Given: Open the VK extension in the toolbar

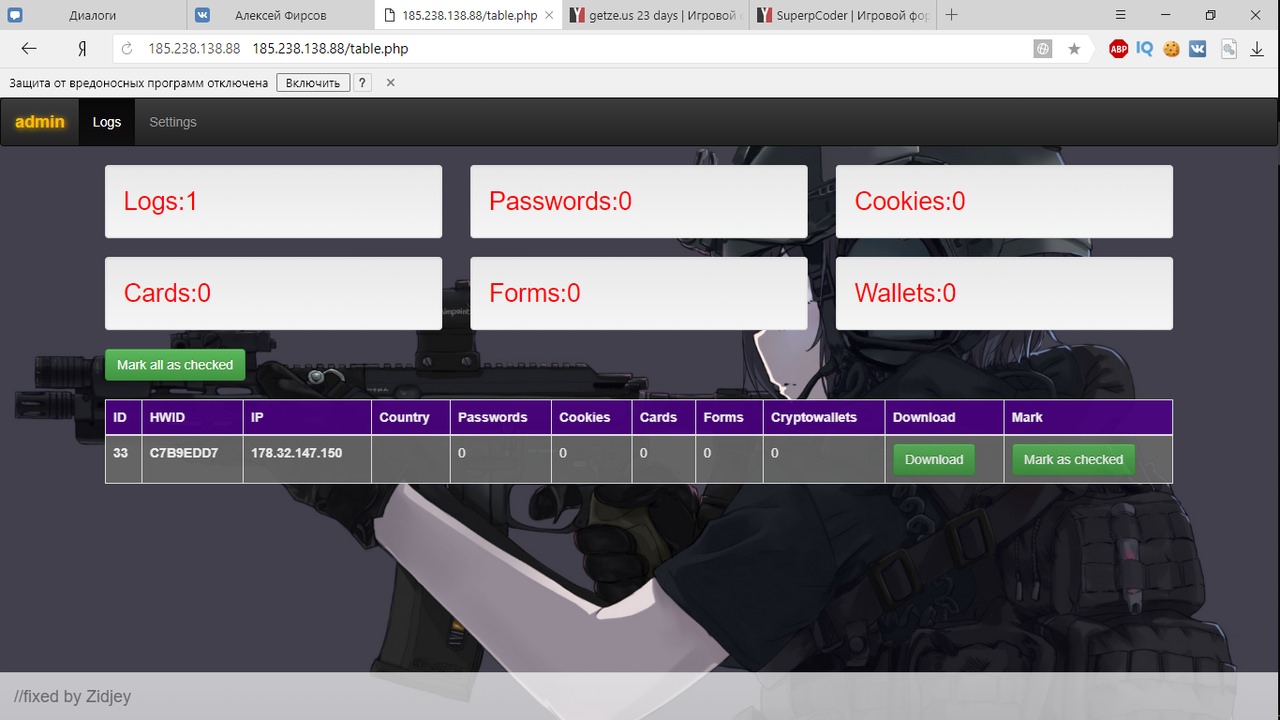Looking at the screenshot, I should coord(1197,49).
